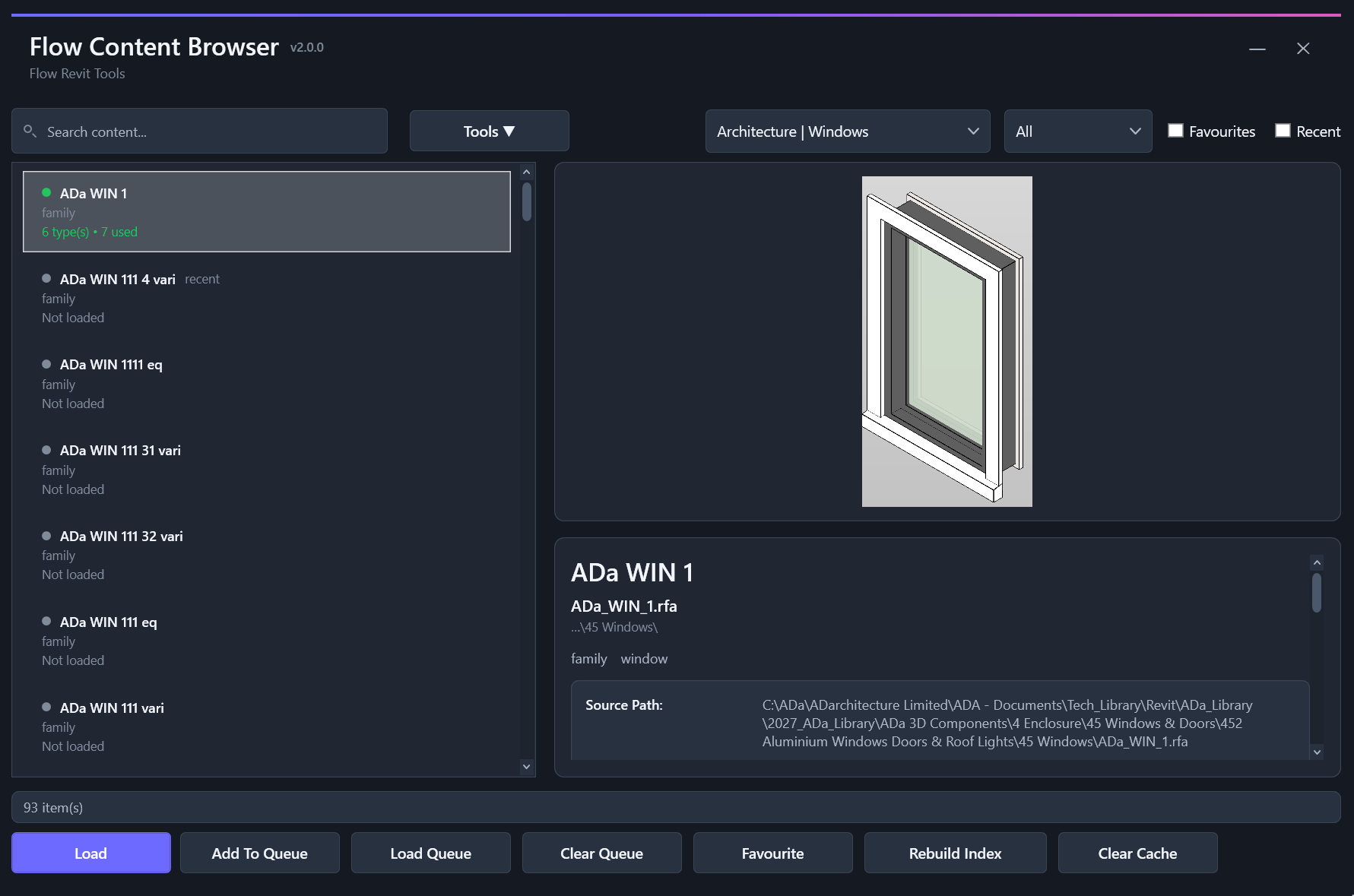The height and width of the screenshot is (896, 1354).
Task: Click details panel scrollbar thumb
Action: [x=1317, y=593]
